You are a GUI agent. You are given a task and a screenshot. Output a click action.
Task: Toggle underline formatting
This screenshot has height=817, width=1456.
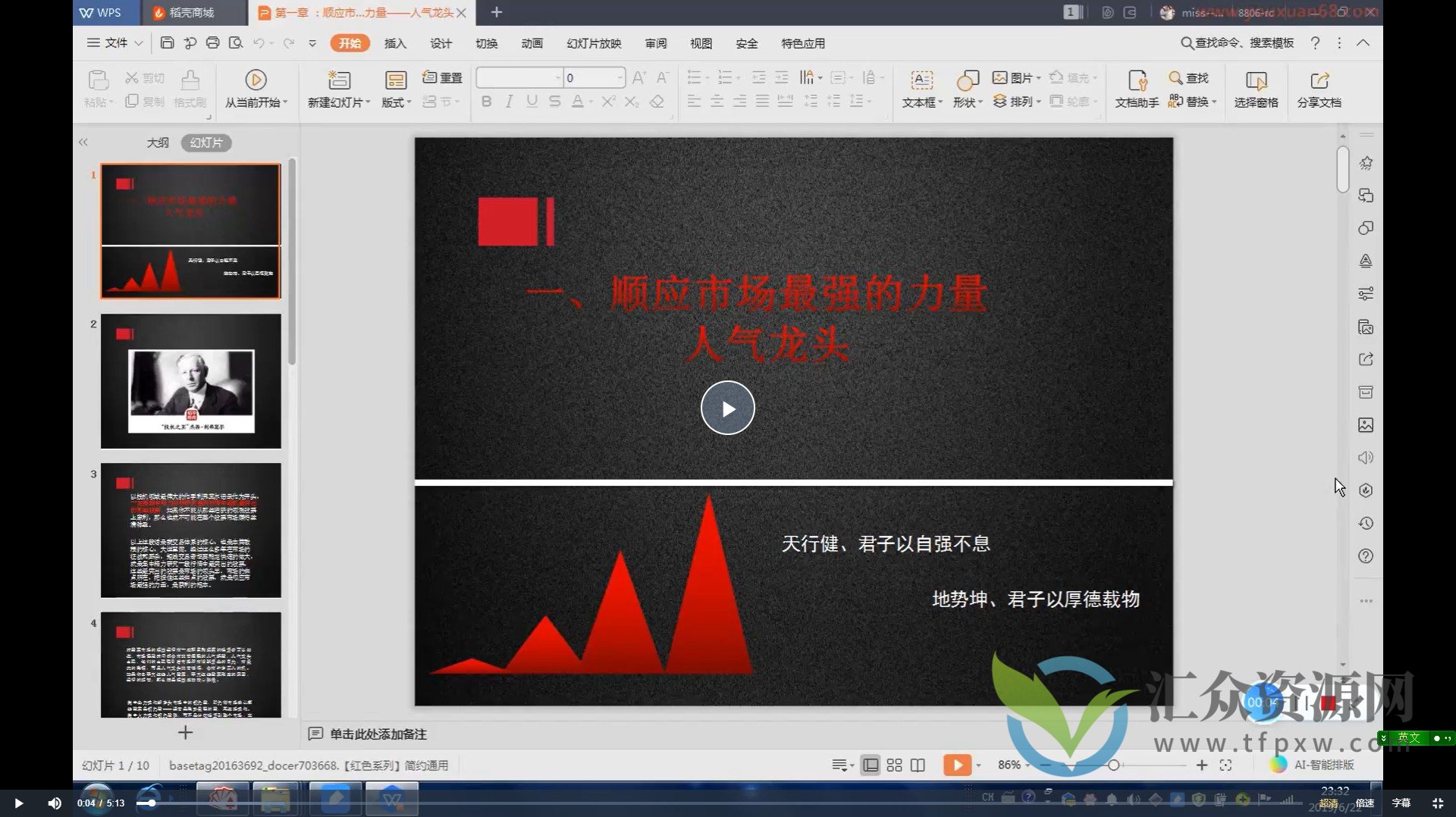tap(532, 101)
